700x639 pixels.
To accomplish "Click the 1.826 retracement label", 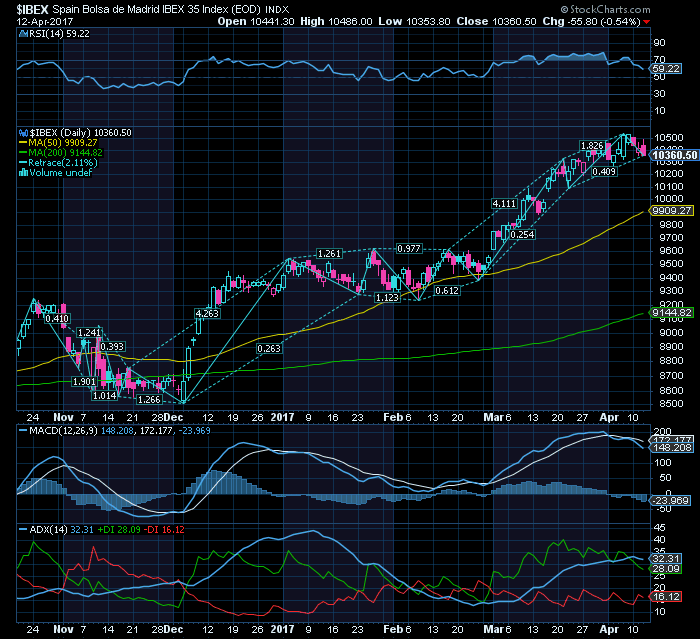I will [x=592, y=146].
